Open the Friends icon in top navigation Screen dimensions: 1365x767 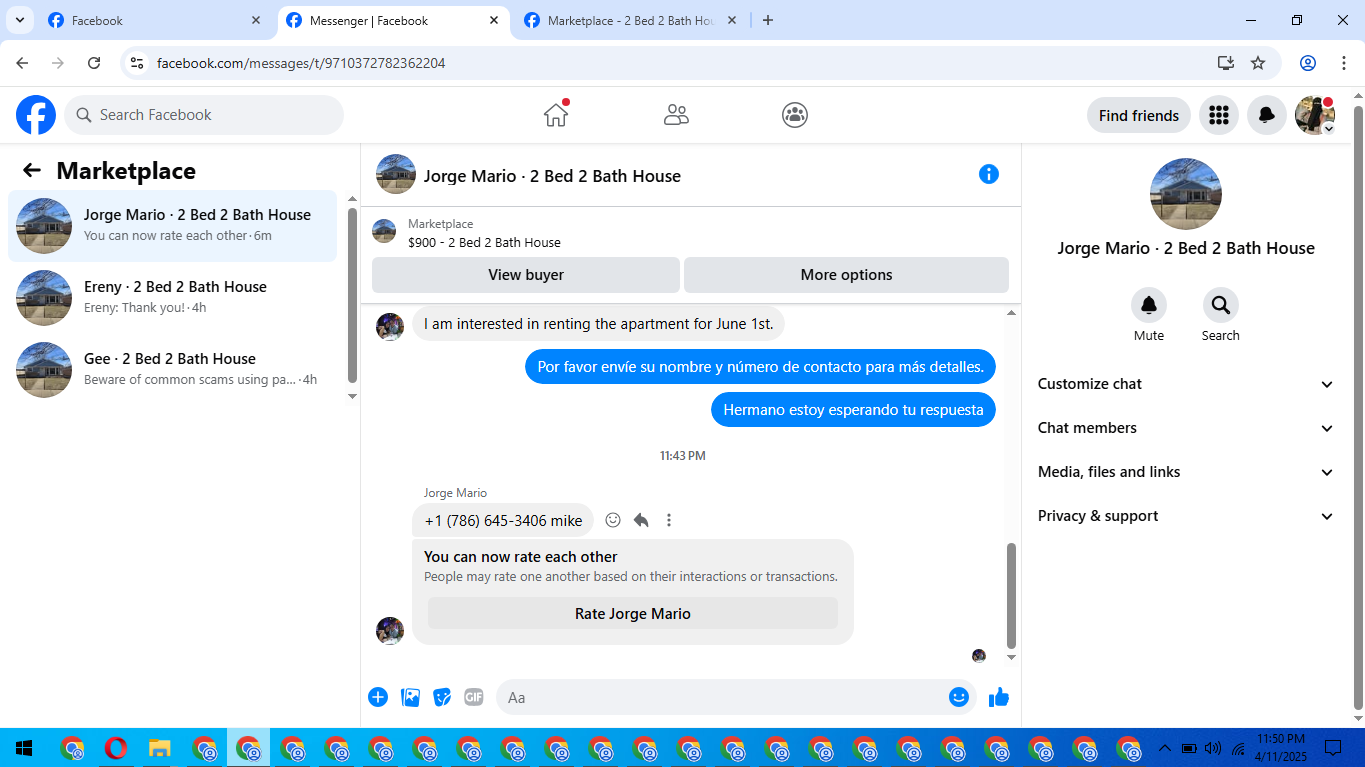pyautogui.click(x=676, y=115)
